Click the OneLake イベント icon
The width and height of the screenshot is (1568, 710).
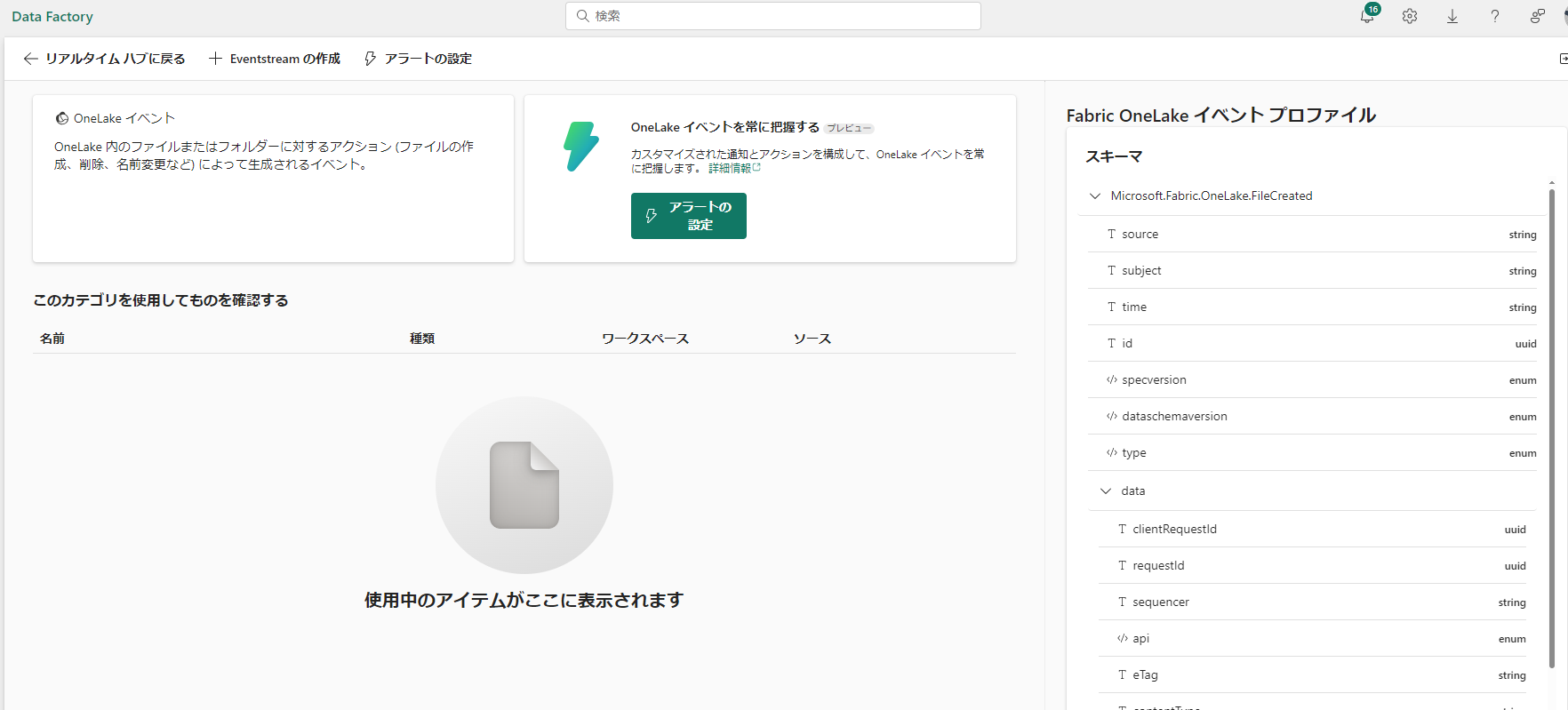click(62, 118)
